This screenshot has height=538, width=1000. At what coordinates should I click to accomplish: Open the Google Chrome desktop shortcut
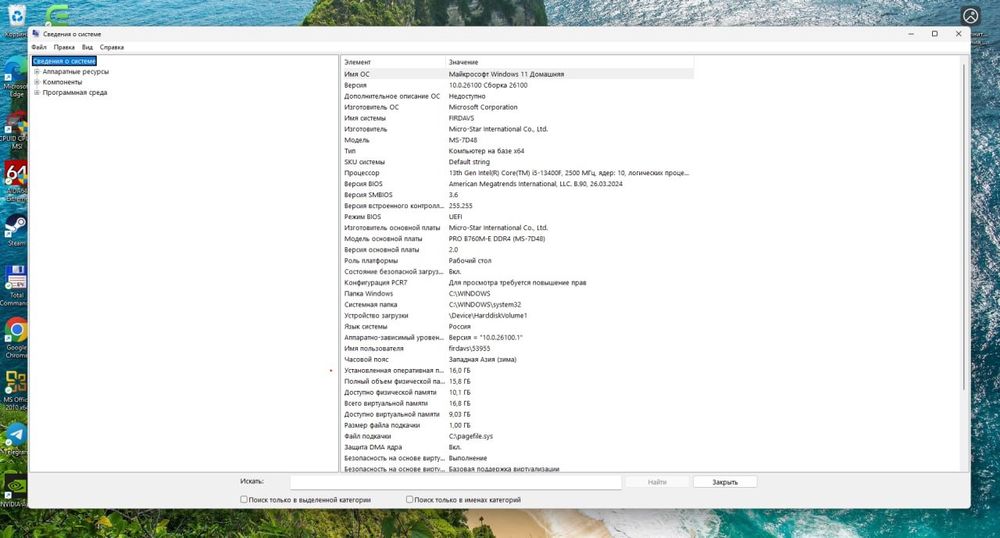coord(15,331)
